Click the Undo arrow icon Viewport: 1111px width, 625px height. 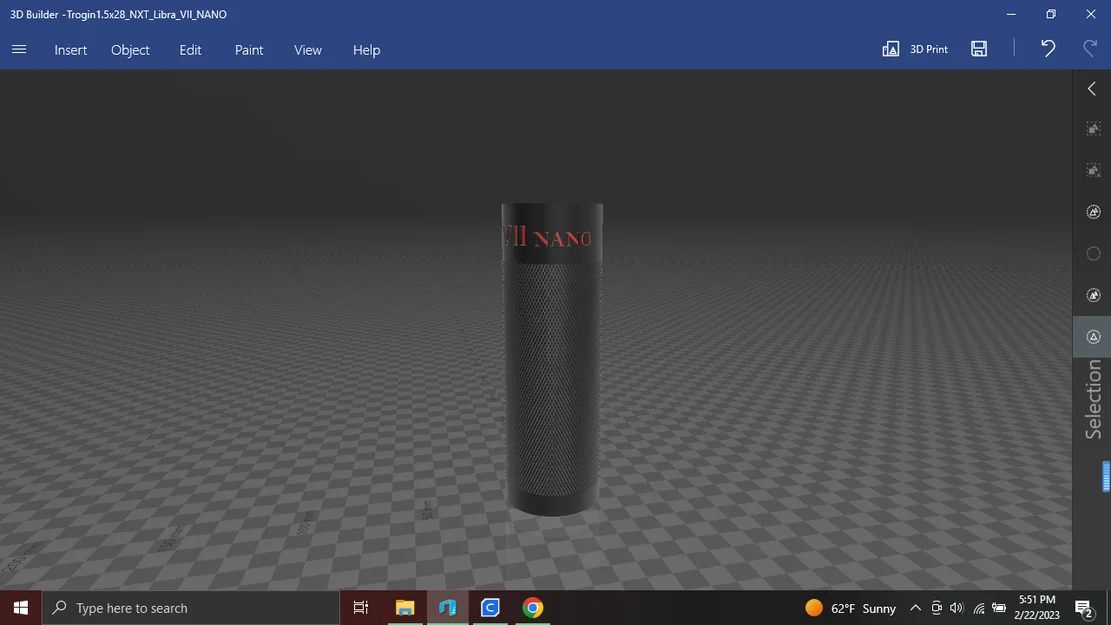tap(1046, 48)
